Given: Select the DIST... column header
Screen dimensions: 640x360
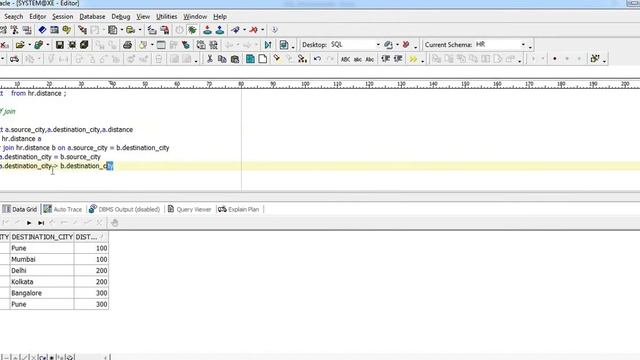Looking at the screenshot, I should [91, 237].
